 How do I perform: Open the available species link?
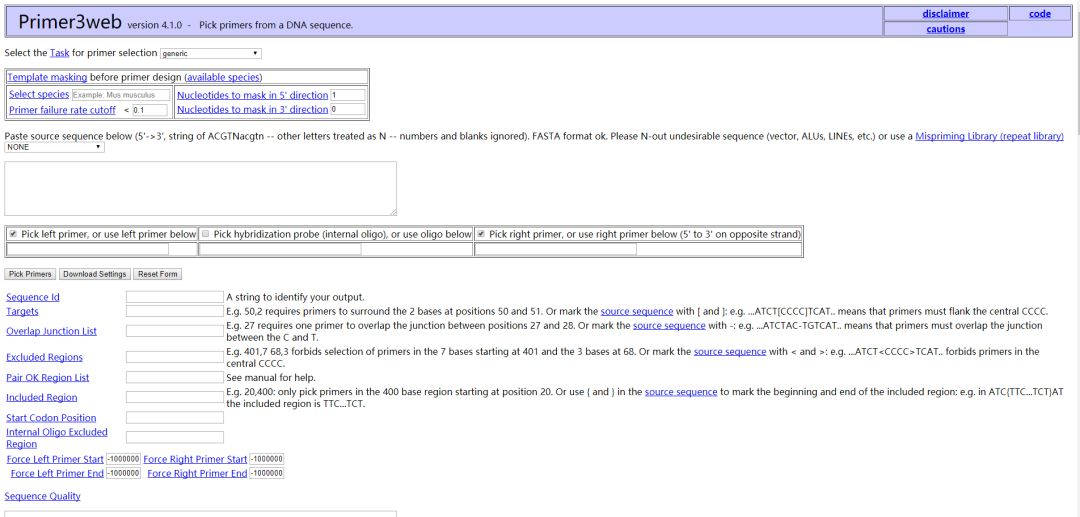(x=223, y=77)
